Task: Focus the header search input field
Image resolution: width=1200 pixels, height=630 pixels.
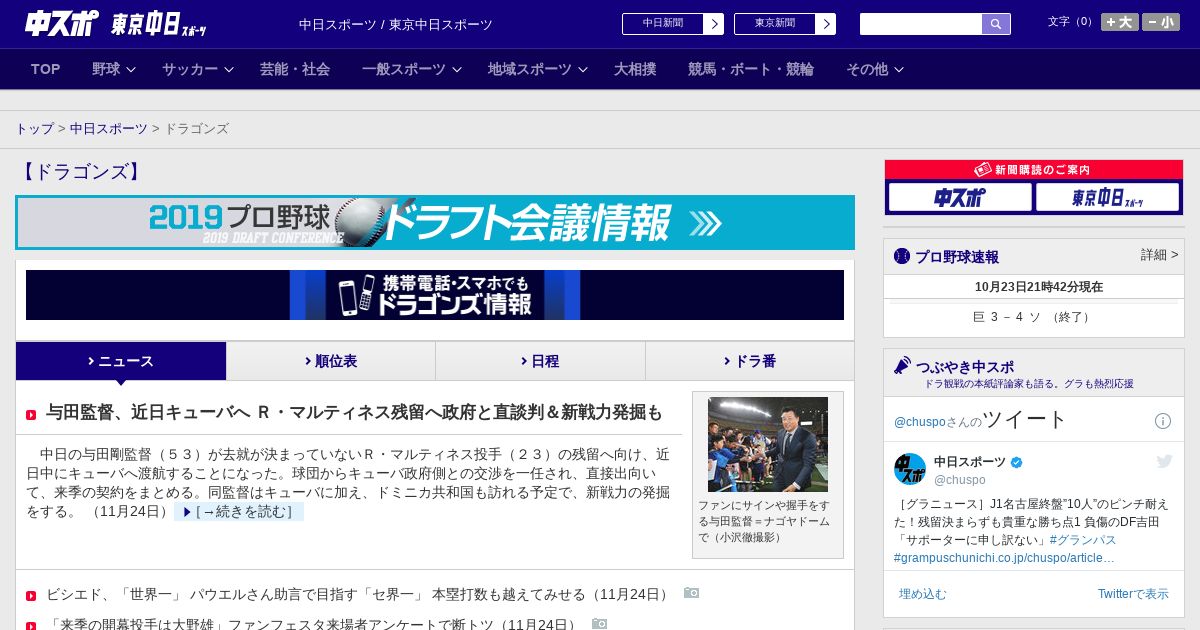Action: coord(921,24)
